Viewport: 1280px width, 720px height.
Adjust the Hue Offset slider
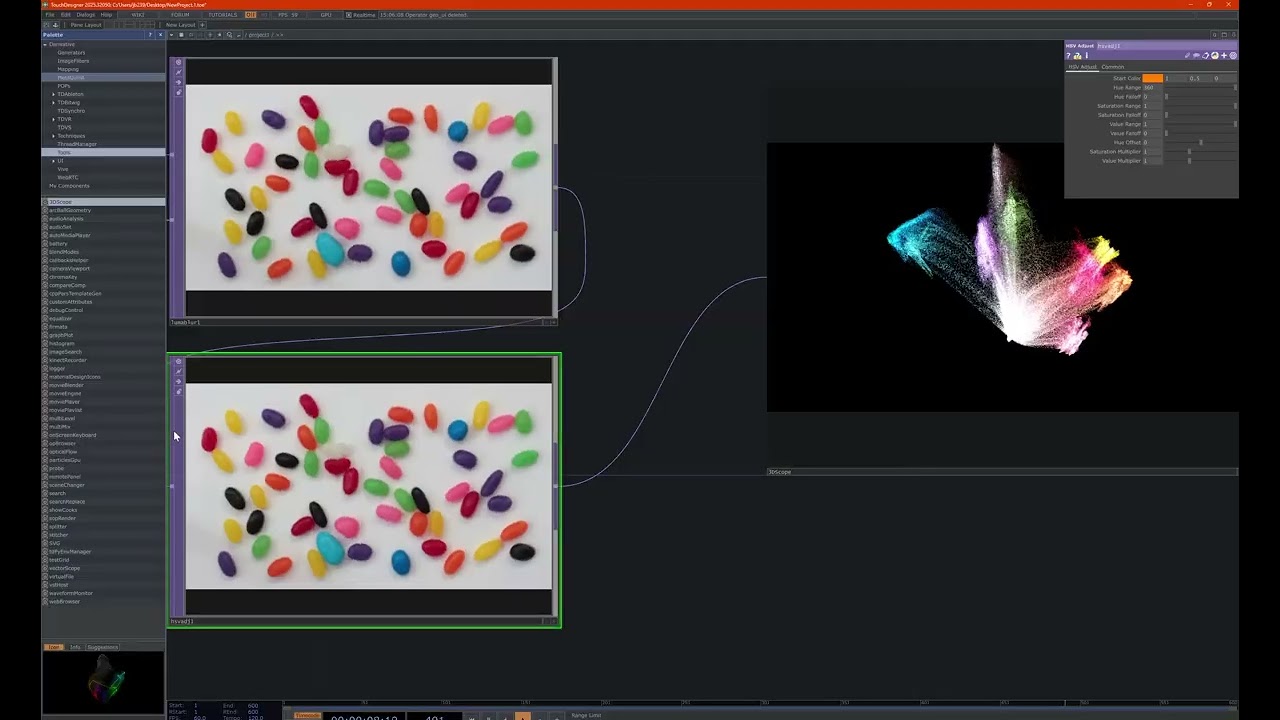coord(1201,142)
